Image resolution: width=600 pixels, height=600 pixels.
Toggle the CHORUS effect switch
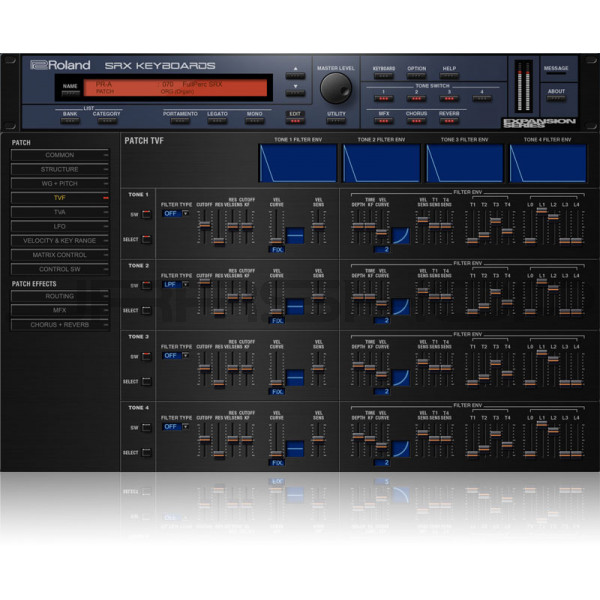point(416,121)
